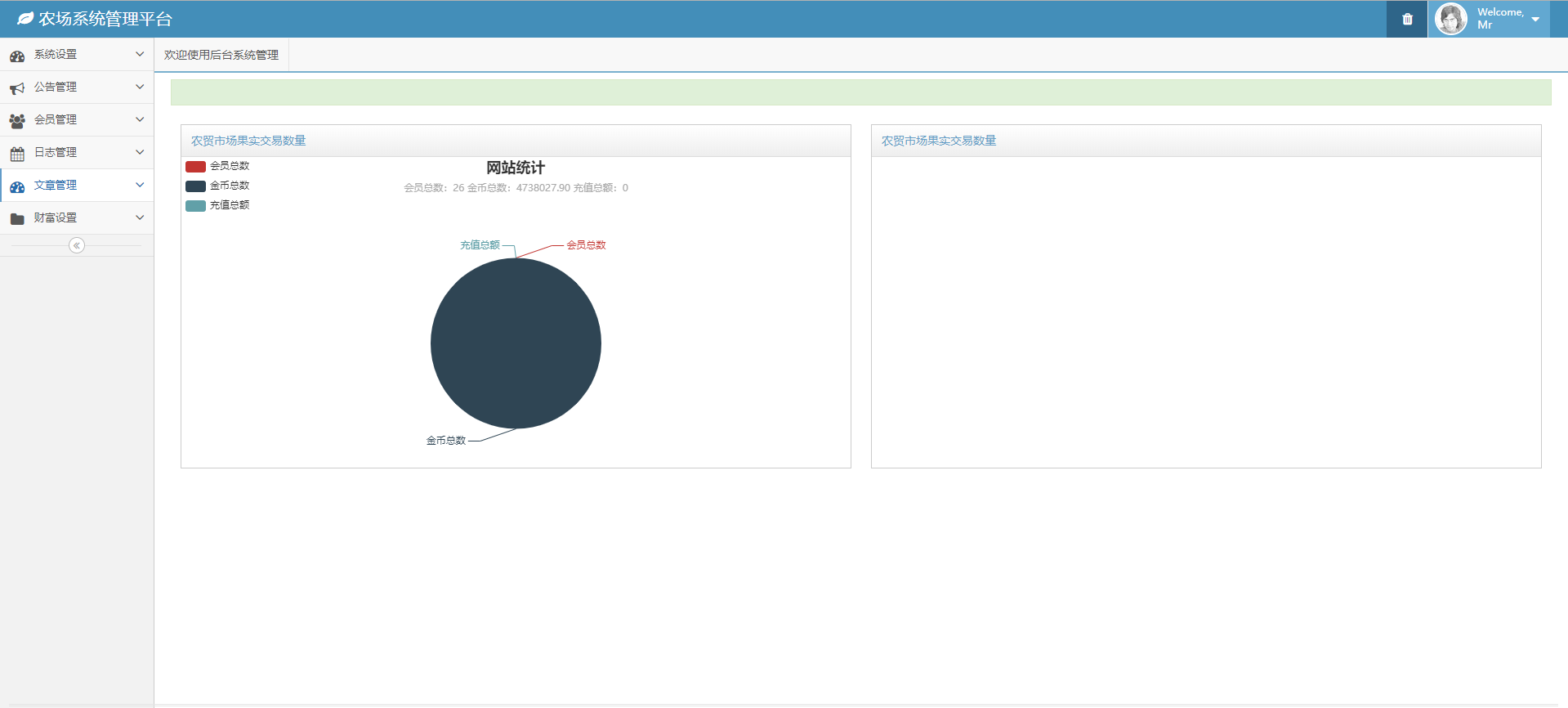Click the 农场系统管理平台 title link
Viewport: 1568px width, 708px height.
[105, 19]
